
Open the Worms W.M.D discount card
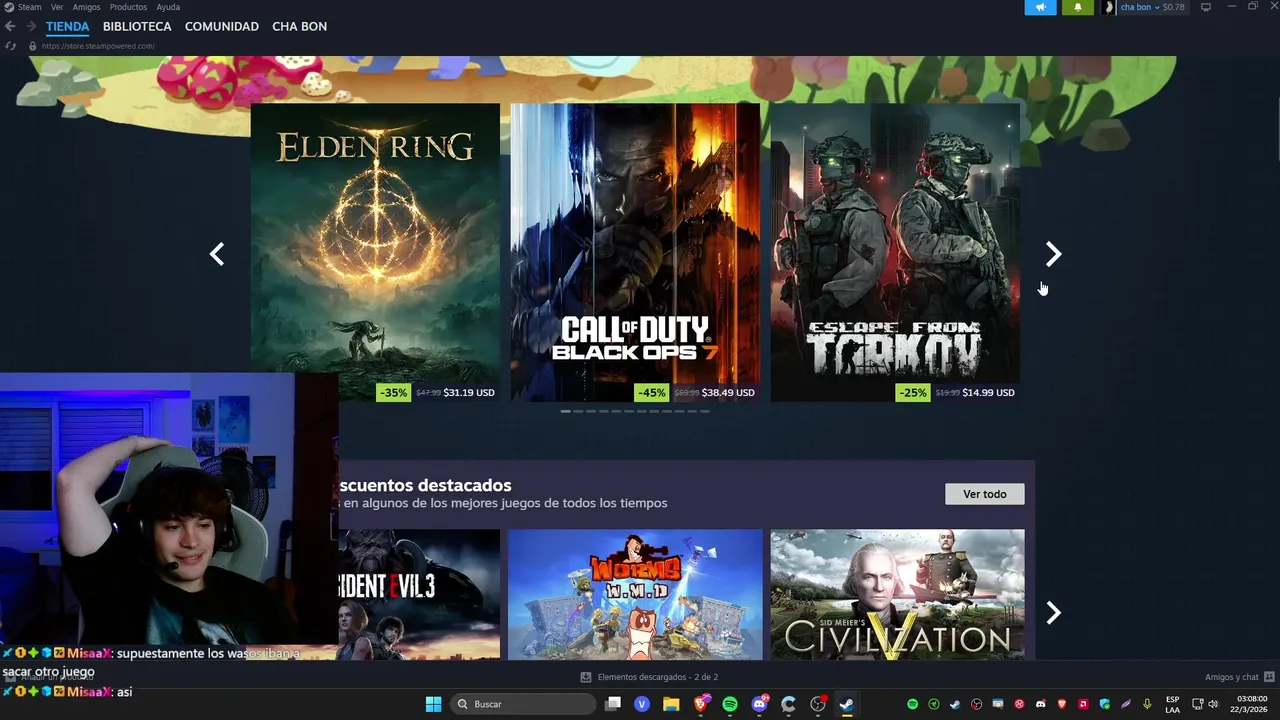[635, 594]
